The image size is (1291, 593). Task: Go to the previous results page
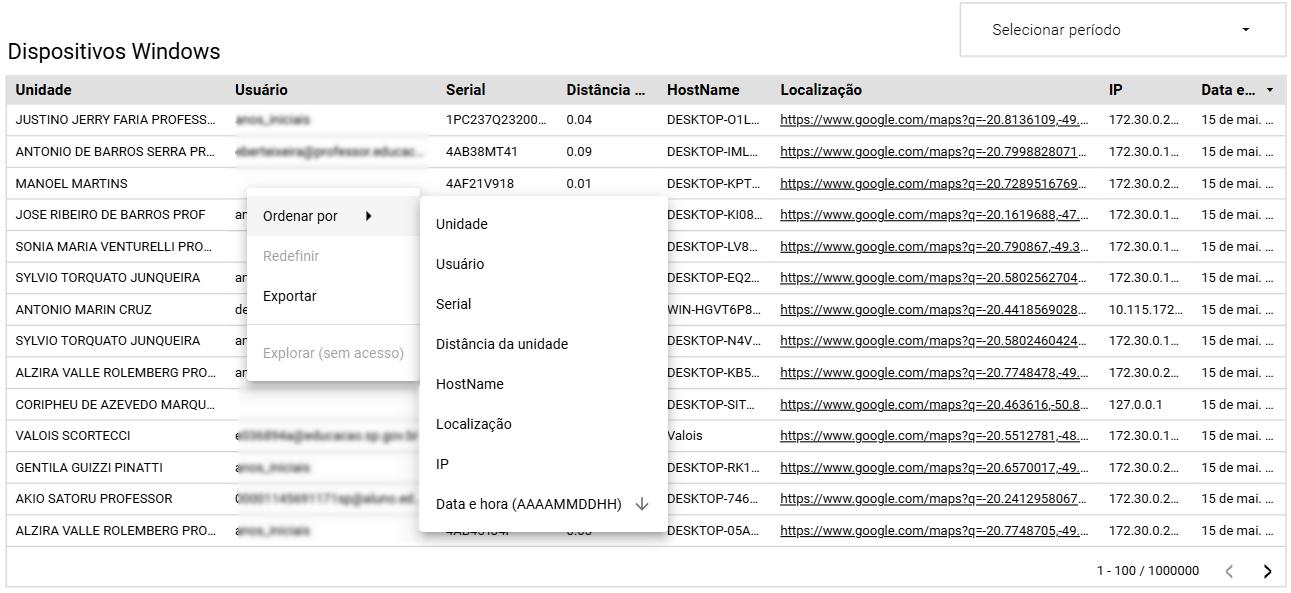[1229, 571]
